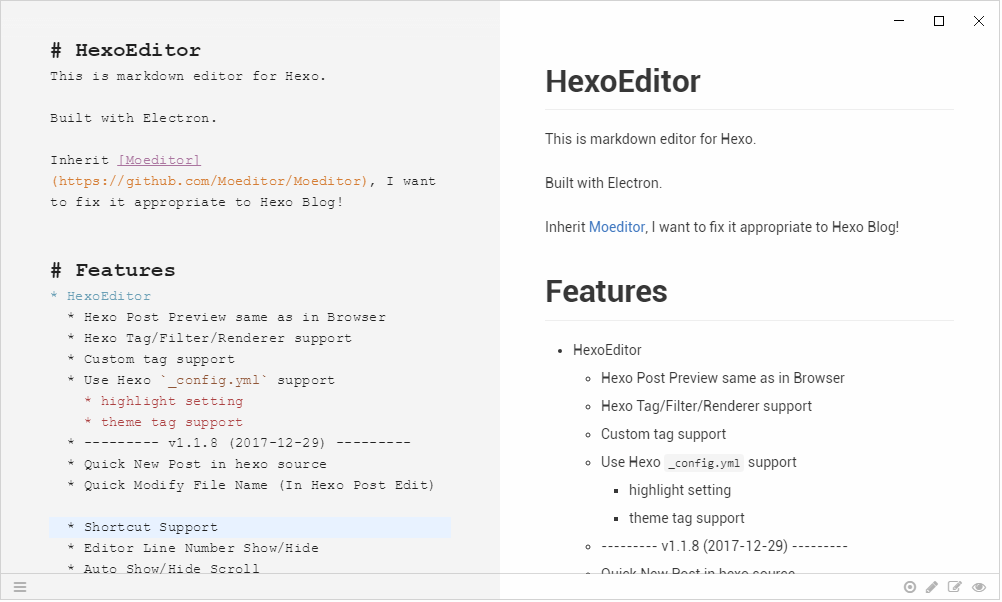This screenshot has height=602, width=1002.
Task: Click the 'Built with Electron.' line in editor
Action: click(x=134, y=118)
